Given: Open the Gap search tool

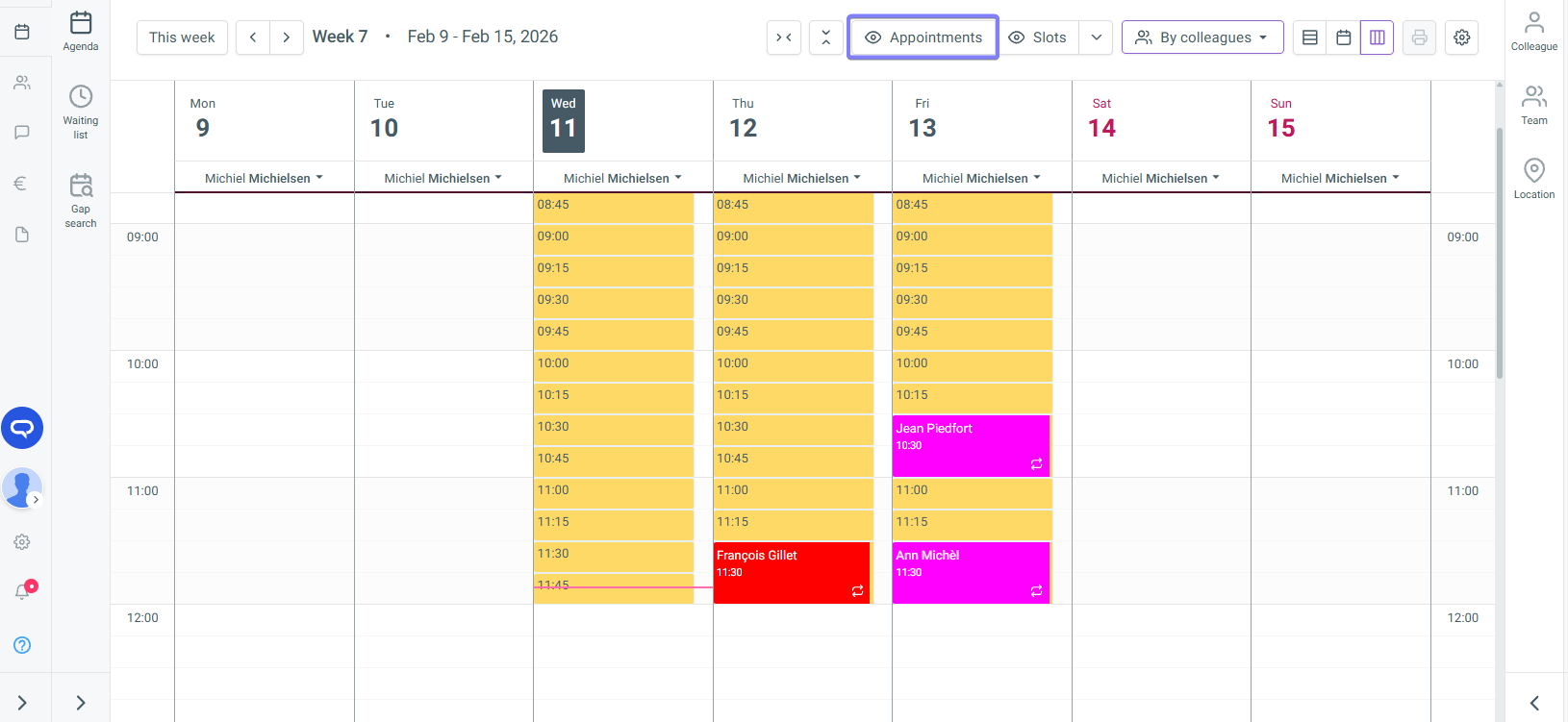Looking at the screenshot, I should coord(81,200).
